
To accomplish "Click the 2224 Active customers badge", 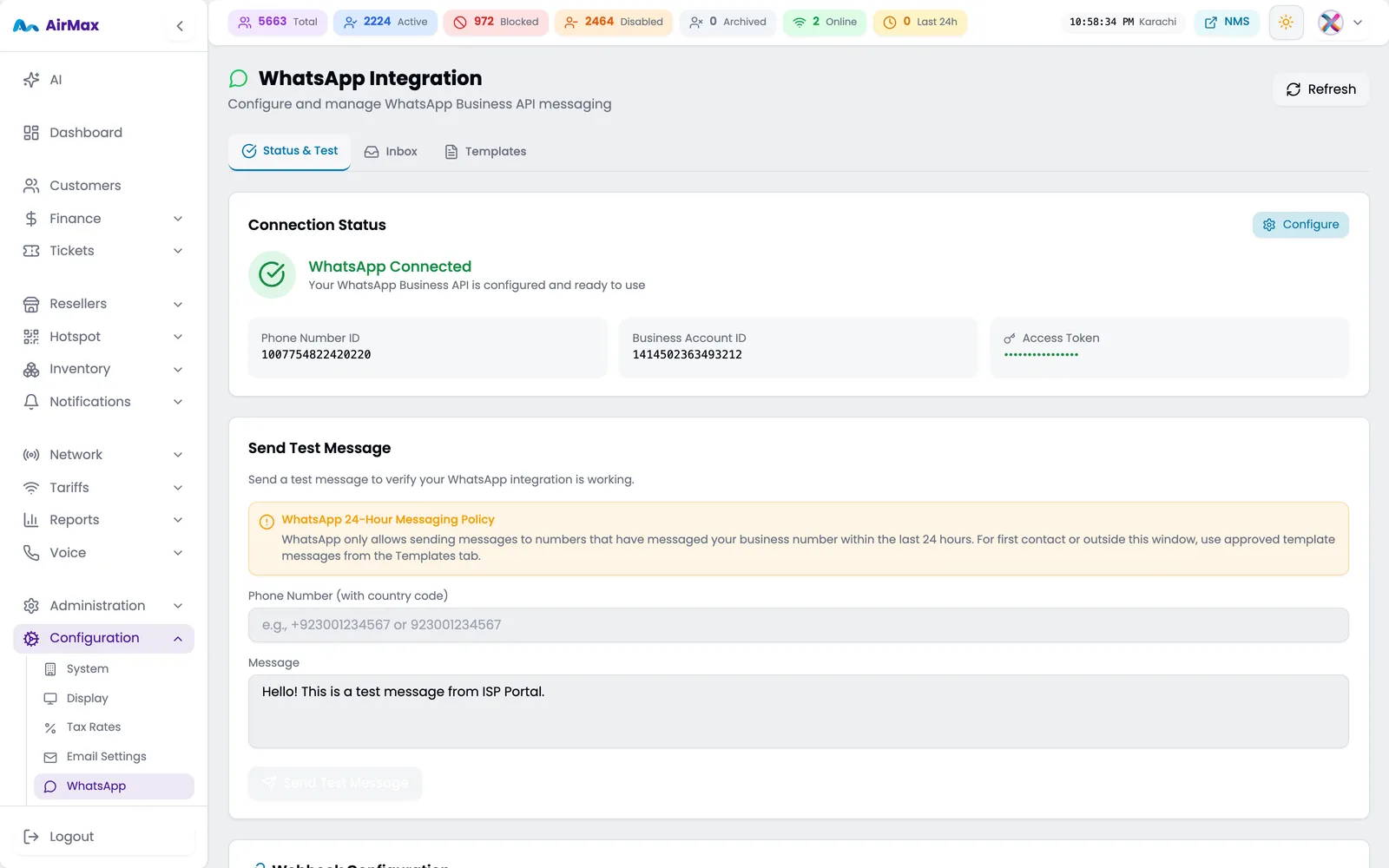I will click(385, 23).
